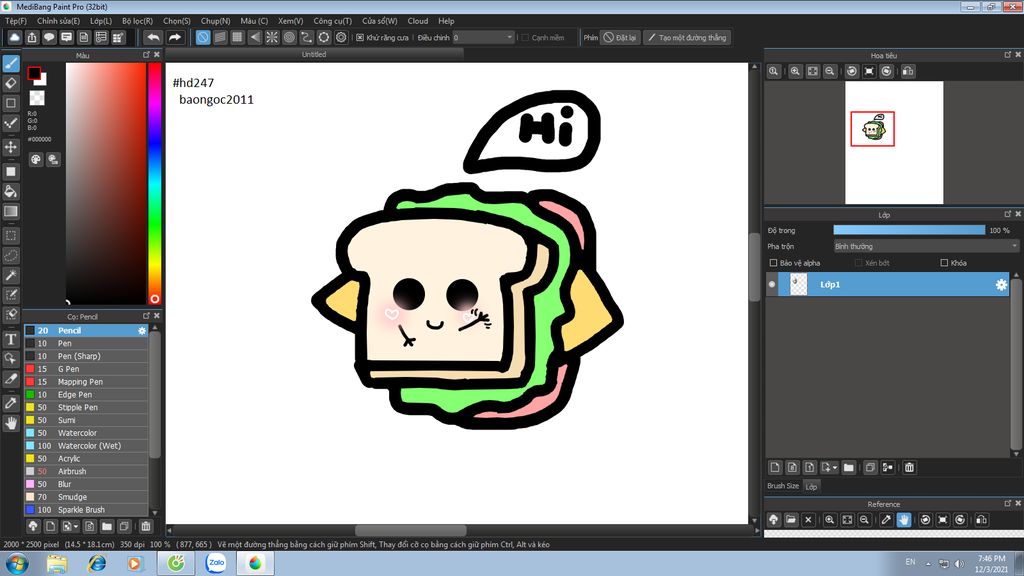Image resolution: width=1024 pixels, height=576 pixels.
Task: Open Pencil brush settings gear
Action: click(x=142, y=330)
